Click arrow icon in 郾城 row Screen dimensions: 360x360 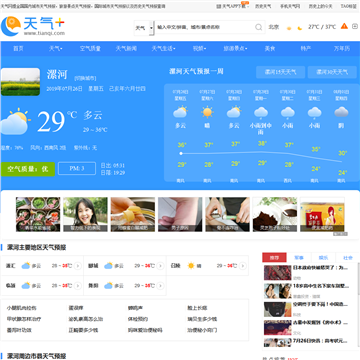(x=160, y=266)
